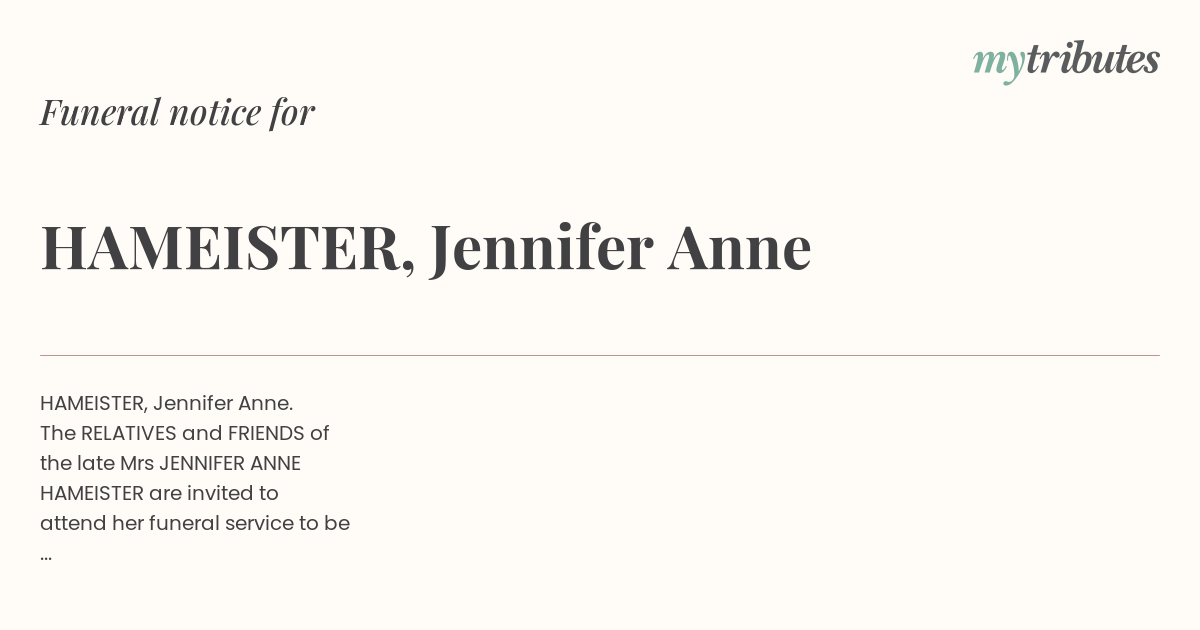Image resolution: width=1200 pixels, height=630 pixels.
Task: Click the dark "tributes" part of logo
Action: pyautogui.click(x=1092, y=59)
